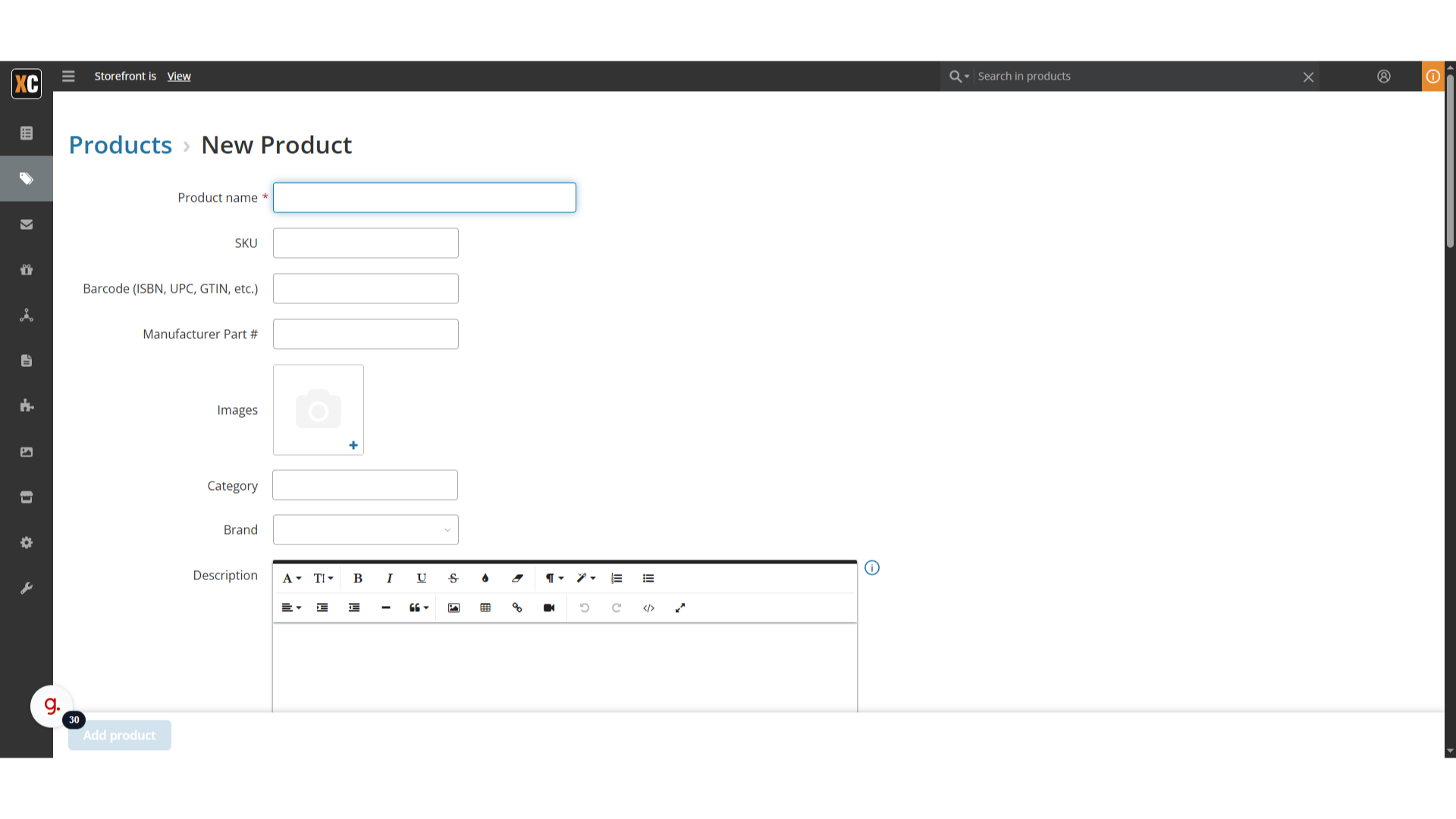The height and width of the screenshot is (819, 1456).
Task: Focus the SKU input field
Action: (x=366, y=243)
